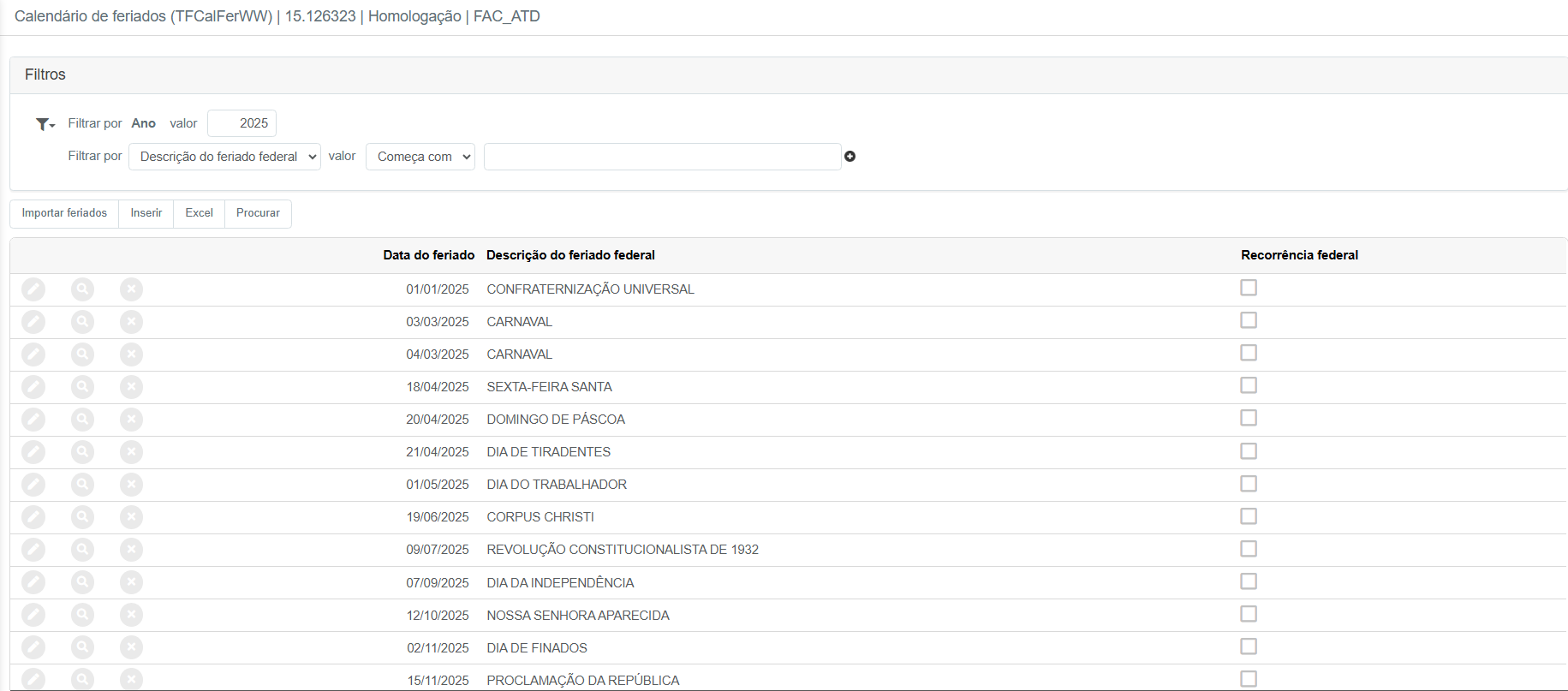Click the Inserir button
Screen dimensions: 1568x691
146,213
